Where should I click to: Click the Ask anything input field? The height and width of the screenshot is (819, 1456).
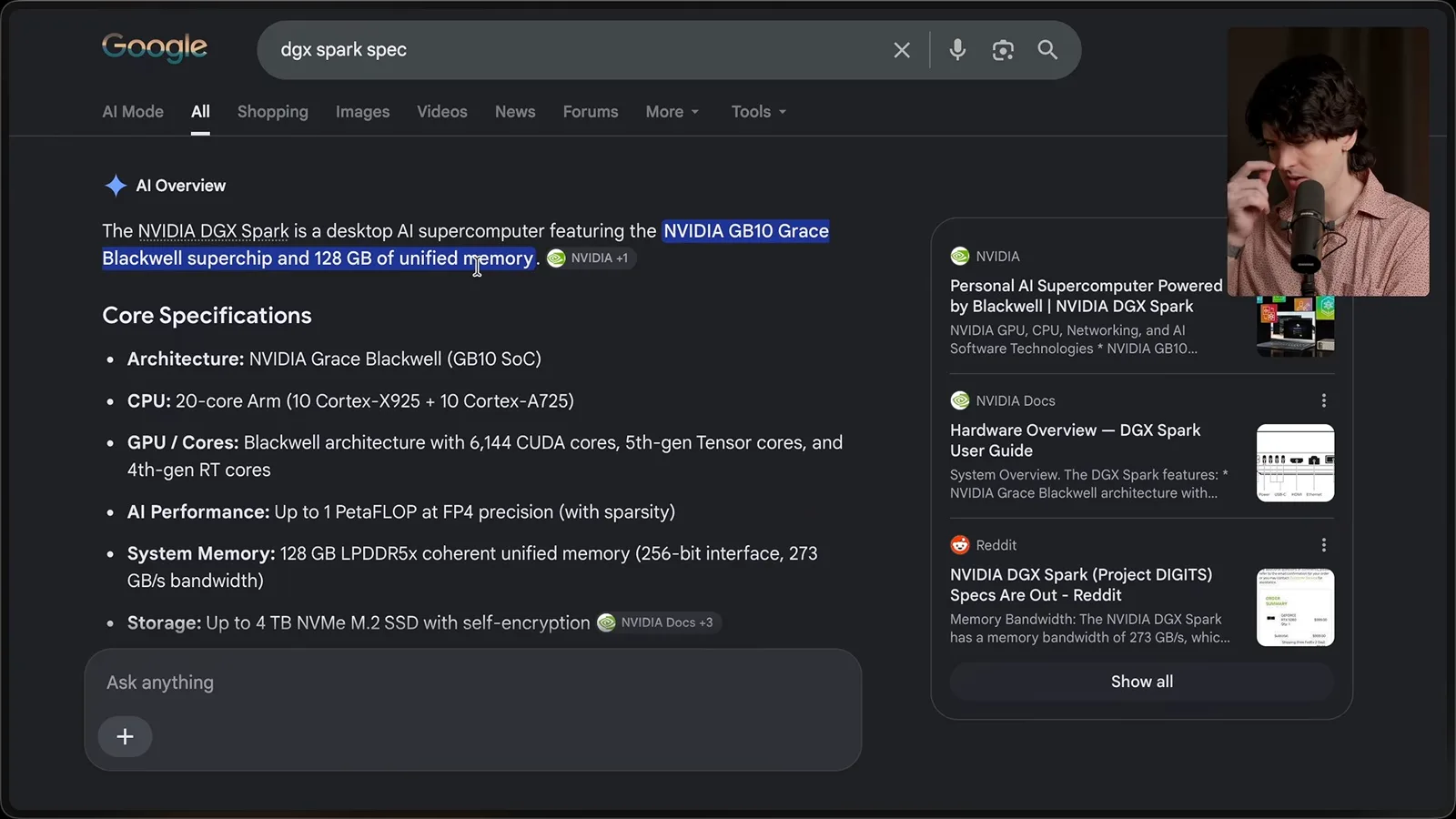click(473, 682)
